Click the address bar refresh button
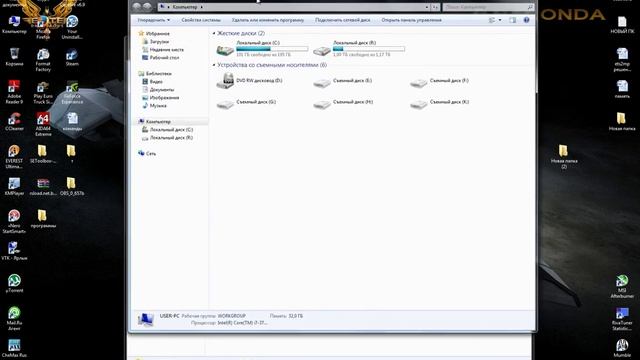 point(436,7)
